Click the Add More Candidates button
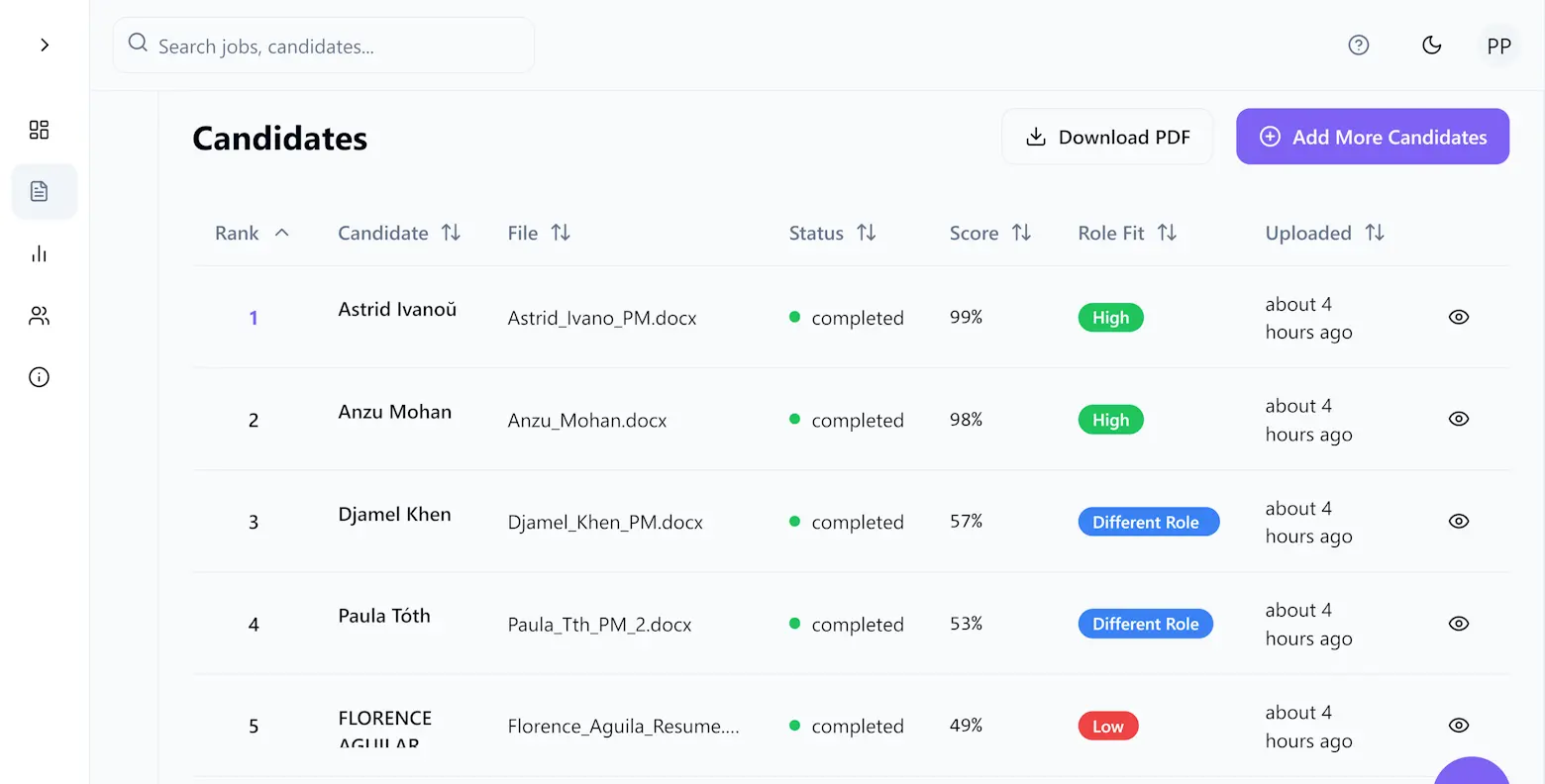The width and height of the screenshot is (1545, 784). (1373, 137)
